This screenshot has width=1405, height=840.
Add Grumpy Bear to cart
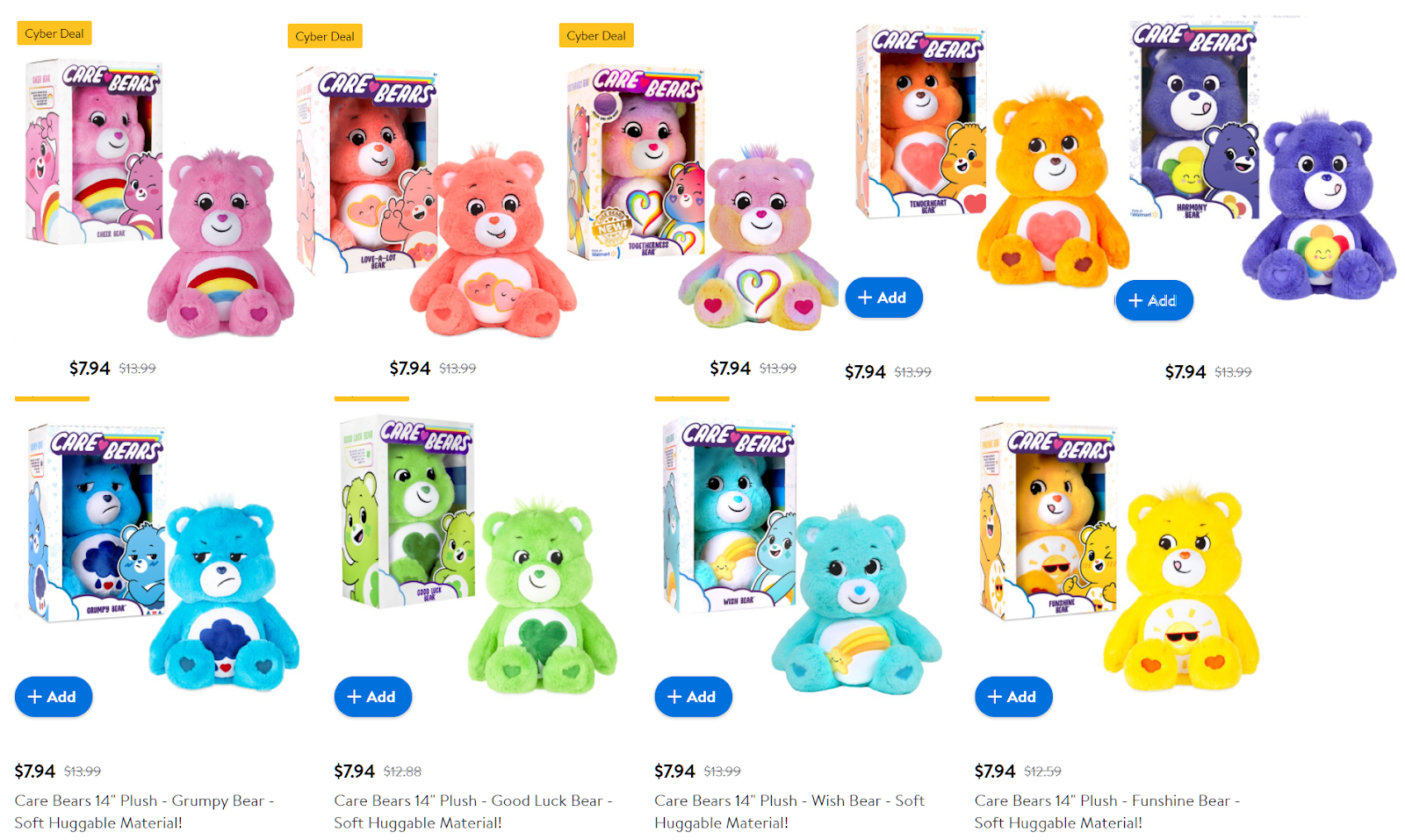point(54,697)
